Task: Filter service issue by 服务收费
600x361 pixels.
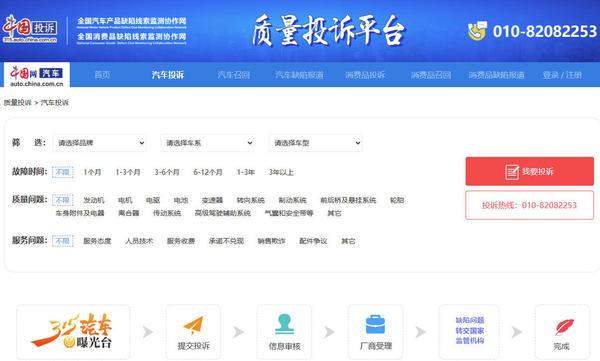Action: tap(181, 241)
